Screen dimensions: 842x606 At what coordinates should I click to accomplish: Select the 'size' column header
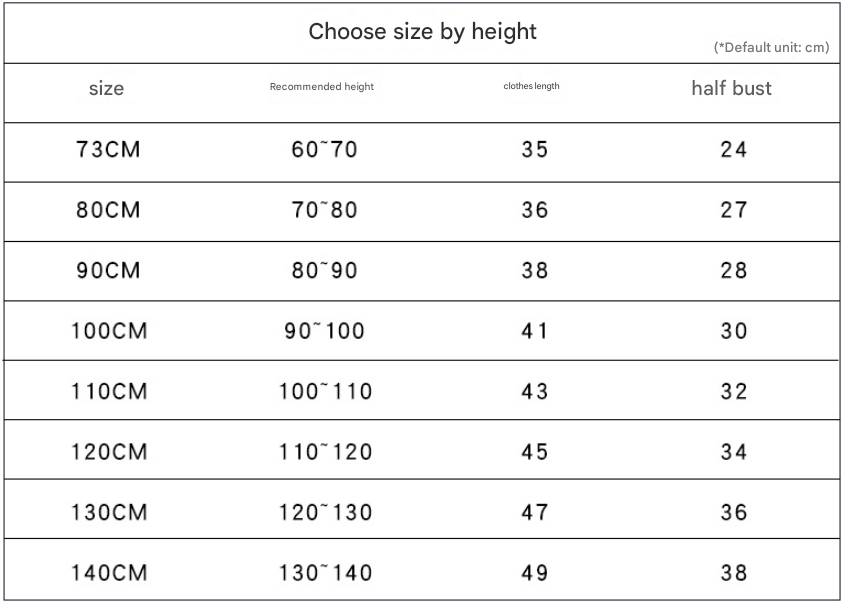pyautogui.click(x=106, y=88)
